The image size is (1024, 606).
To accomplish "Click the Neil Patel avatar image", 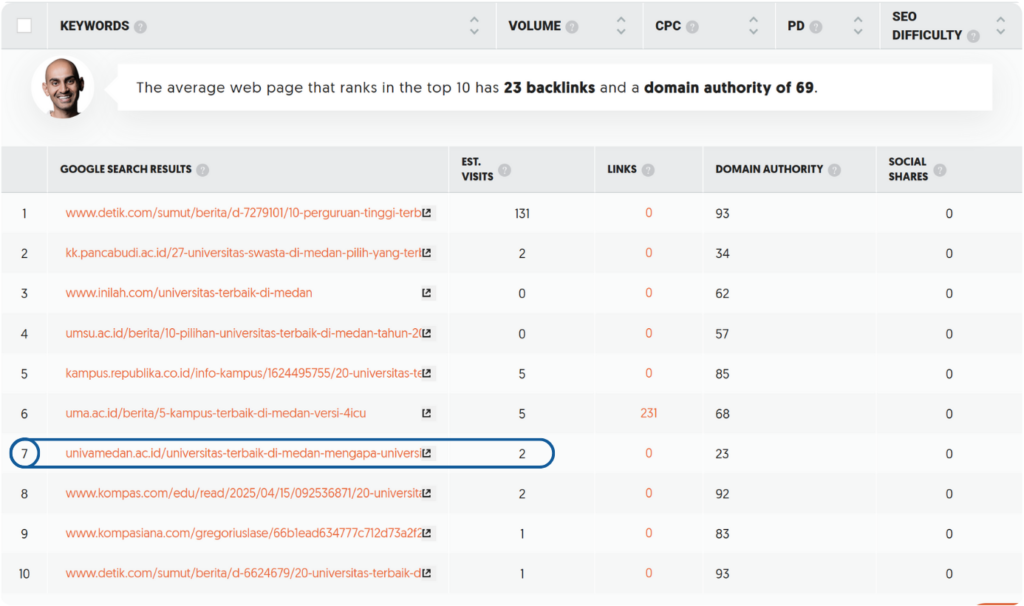I will click(x=63, y=88).
